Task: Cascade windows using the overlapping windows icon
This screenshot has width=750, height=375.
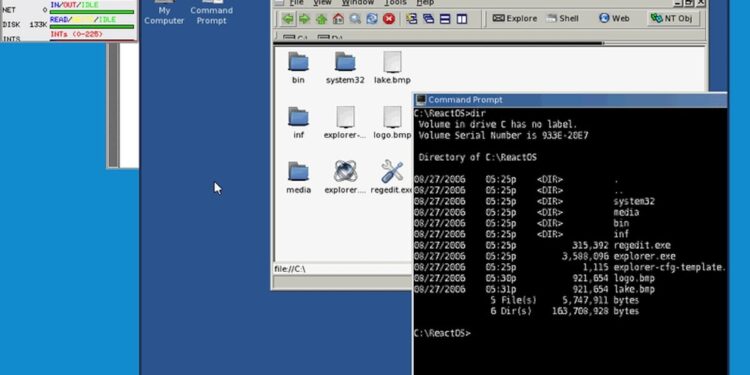Action: click(428, 19)
